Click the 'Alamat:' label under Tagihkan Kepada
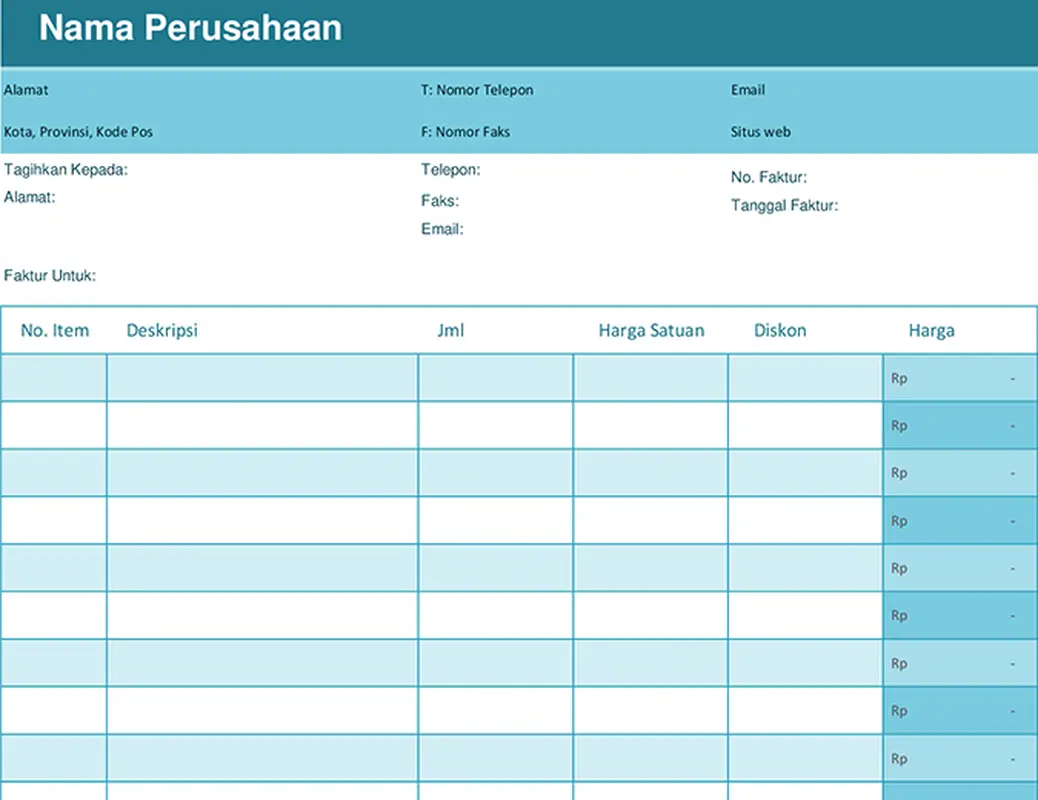 click(30, 197)
